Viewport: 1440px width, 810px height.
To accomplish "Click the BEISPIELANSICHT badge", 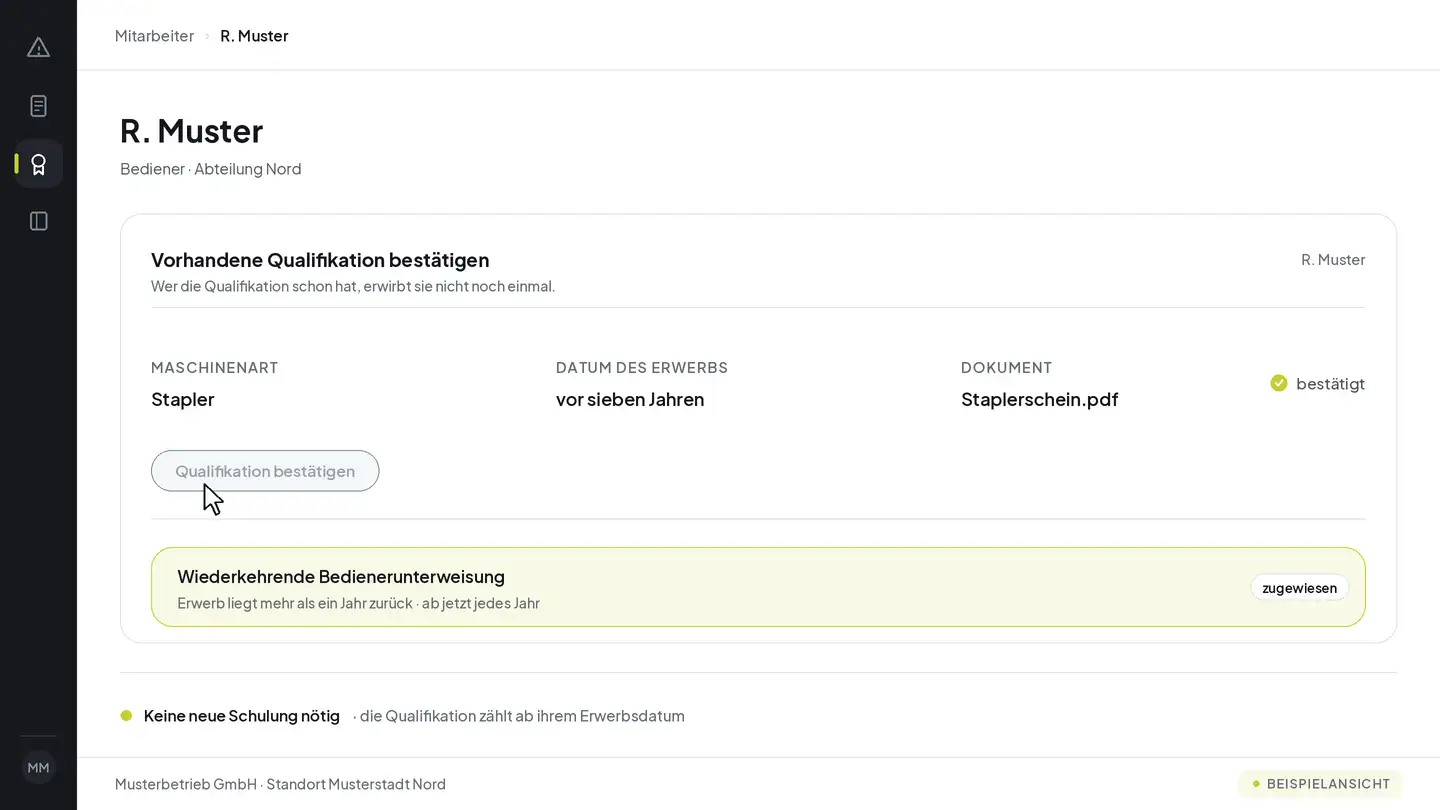I will tap(1320, 784).
